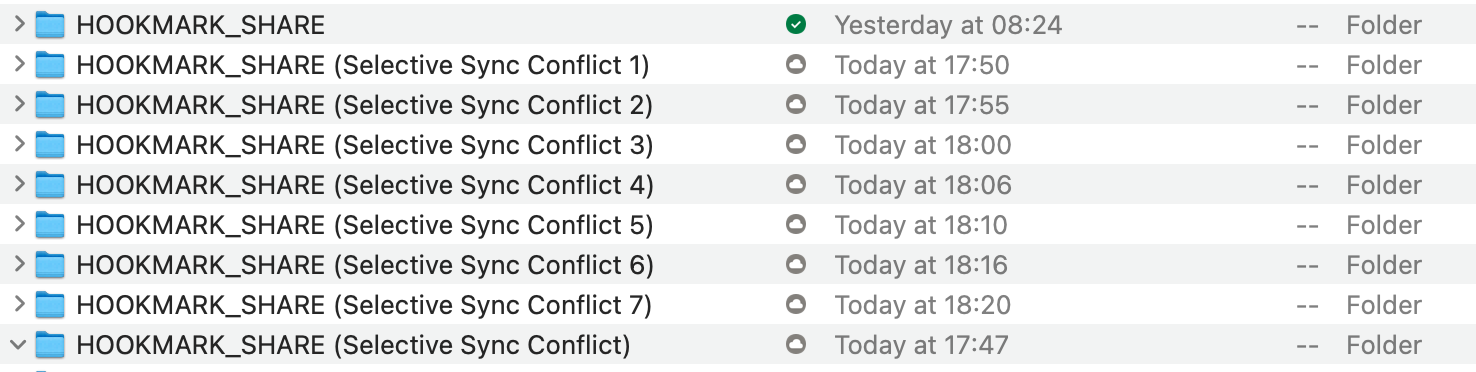Expand Selective Sync Conflict 6 disclosure arrow
The width and height of the screenshot is (1476, 372).
18,265
